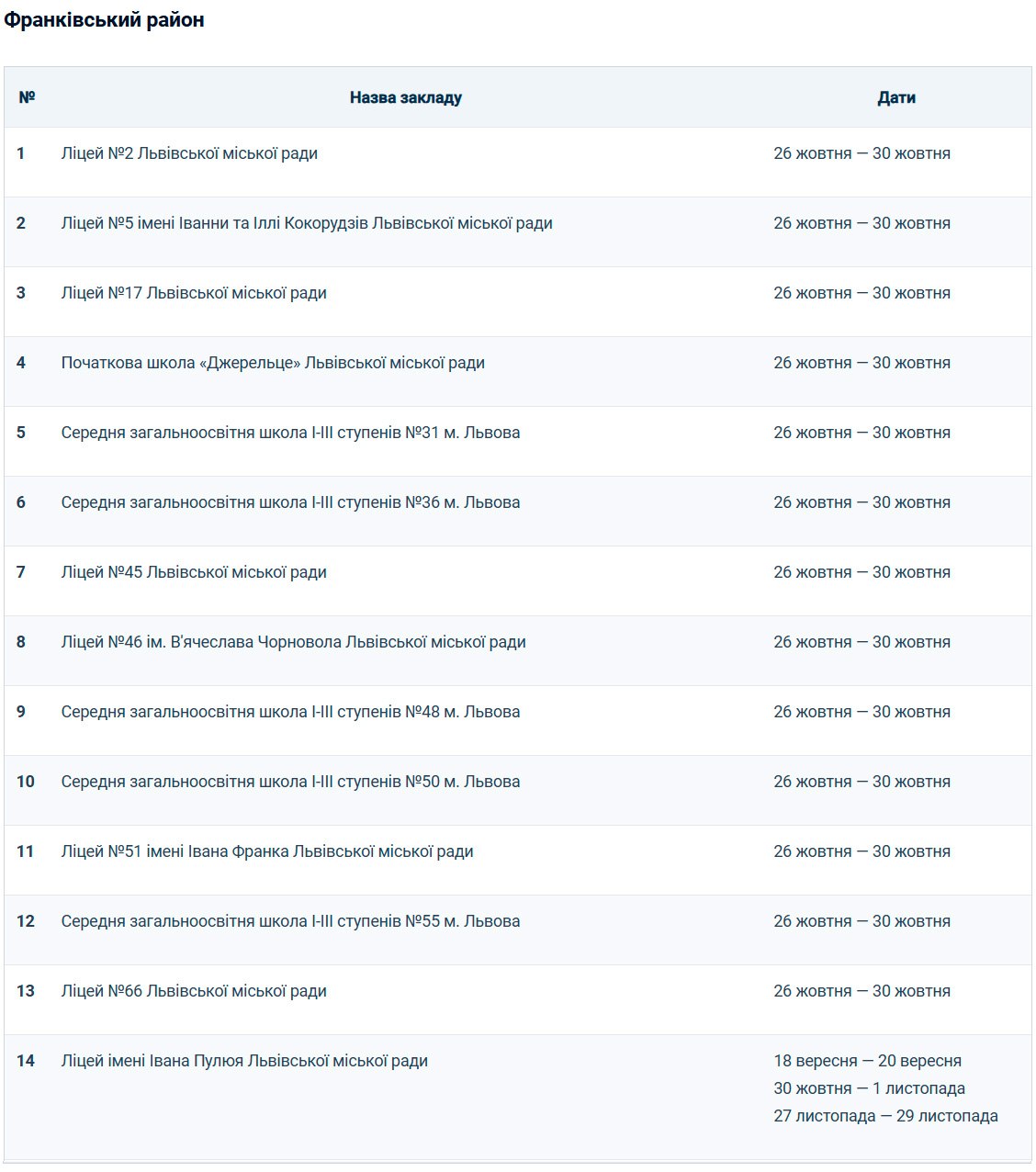
Task: Click the school №50 м. Львова name
Action: (x=290, y=782)
